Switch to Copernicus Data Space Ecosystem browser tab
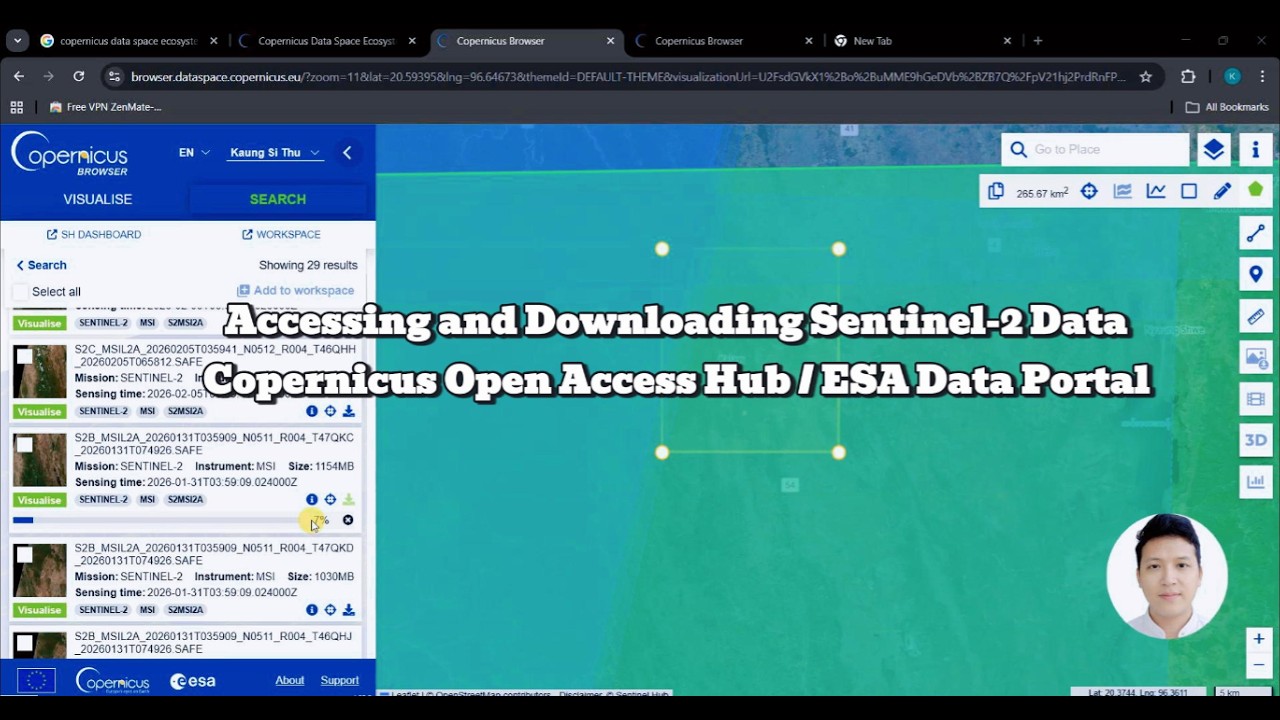 tap(327, 41)
